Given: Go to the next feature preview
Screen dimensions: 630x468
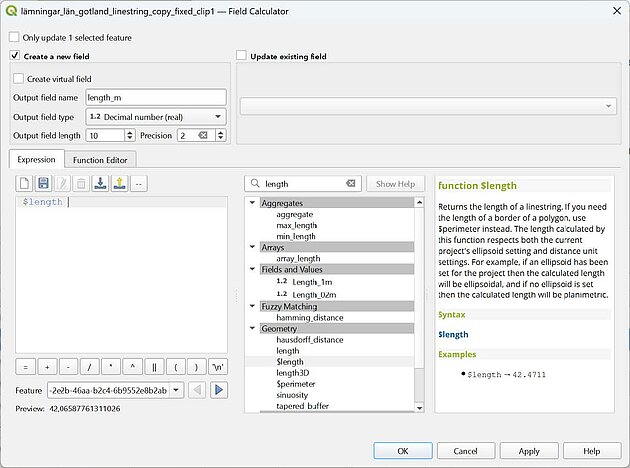Looking at the screenshot, I should click(x=219, y=390).
